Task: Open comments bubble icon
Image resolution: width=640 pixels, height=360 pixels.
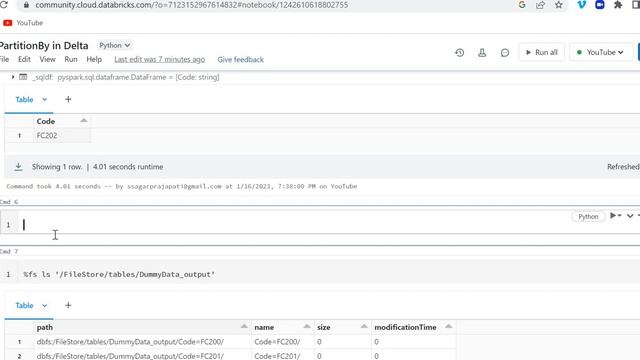Action: click(505, 53)
